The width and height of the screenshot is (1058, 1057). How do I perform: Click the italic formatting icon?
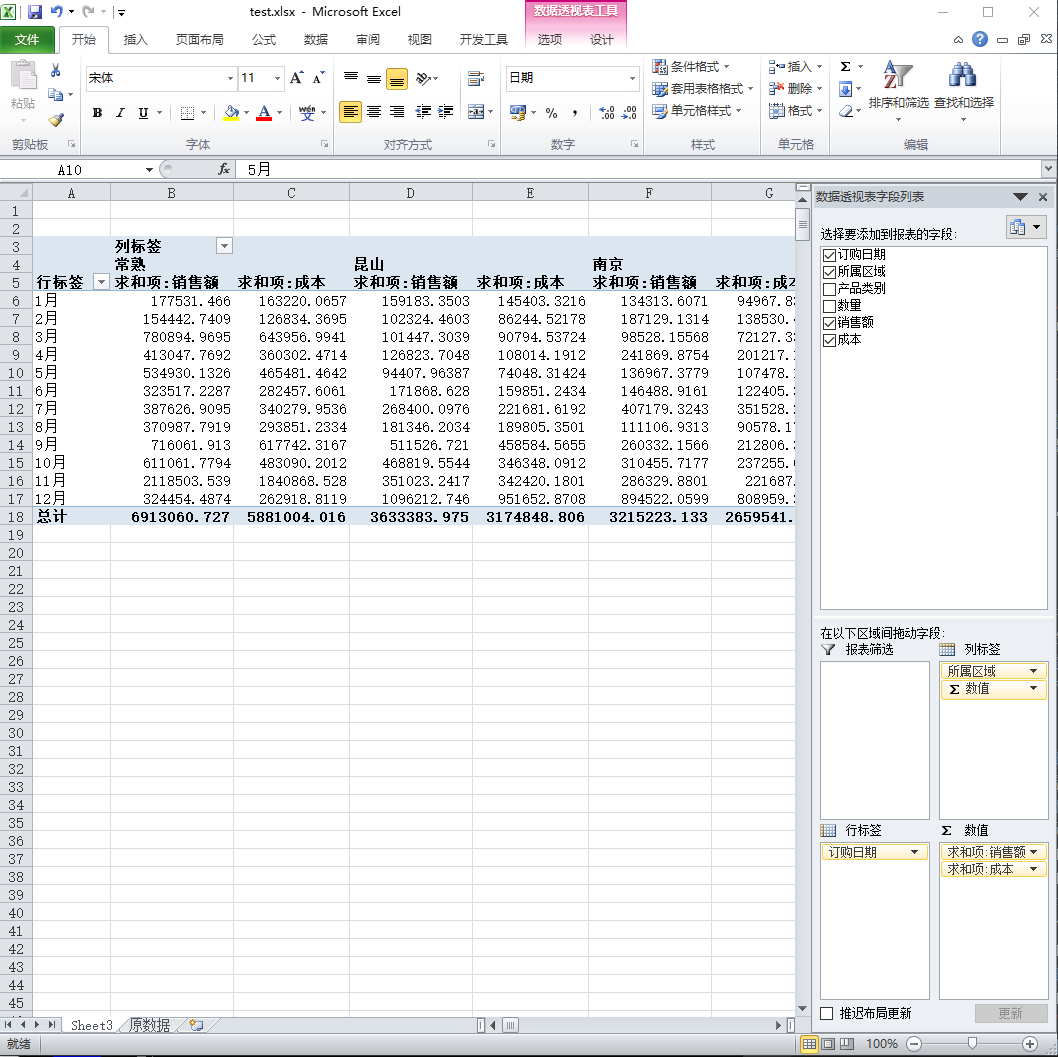[120, 113]
